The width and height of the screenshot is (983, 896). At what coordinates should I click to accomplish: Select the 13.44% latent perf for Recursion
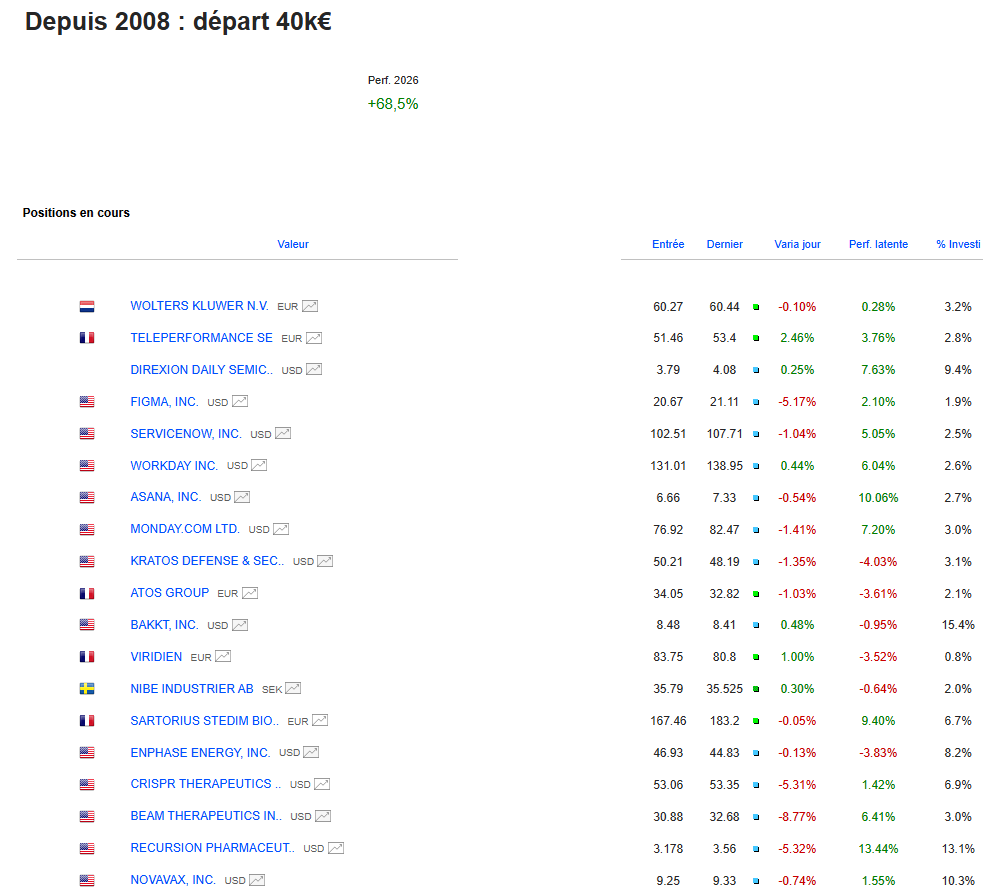click(x=878, y=849)
